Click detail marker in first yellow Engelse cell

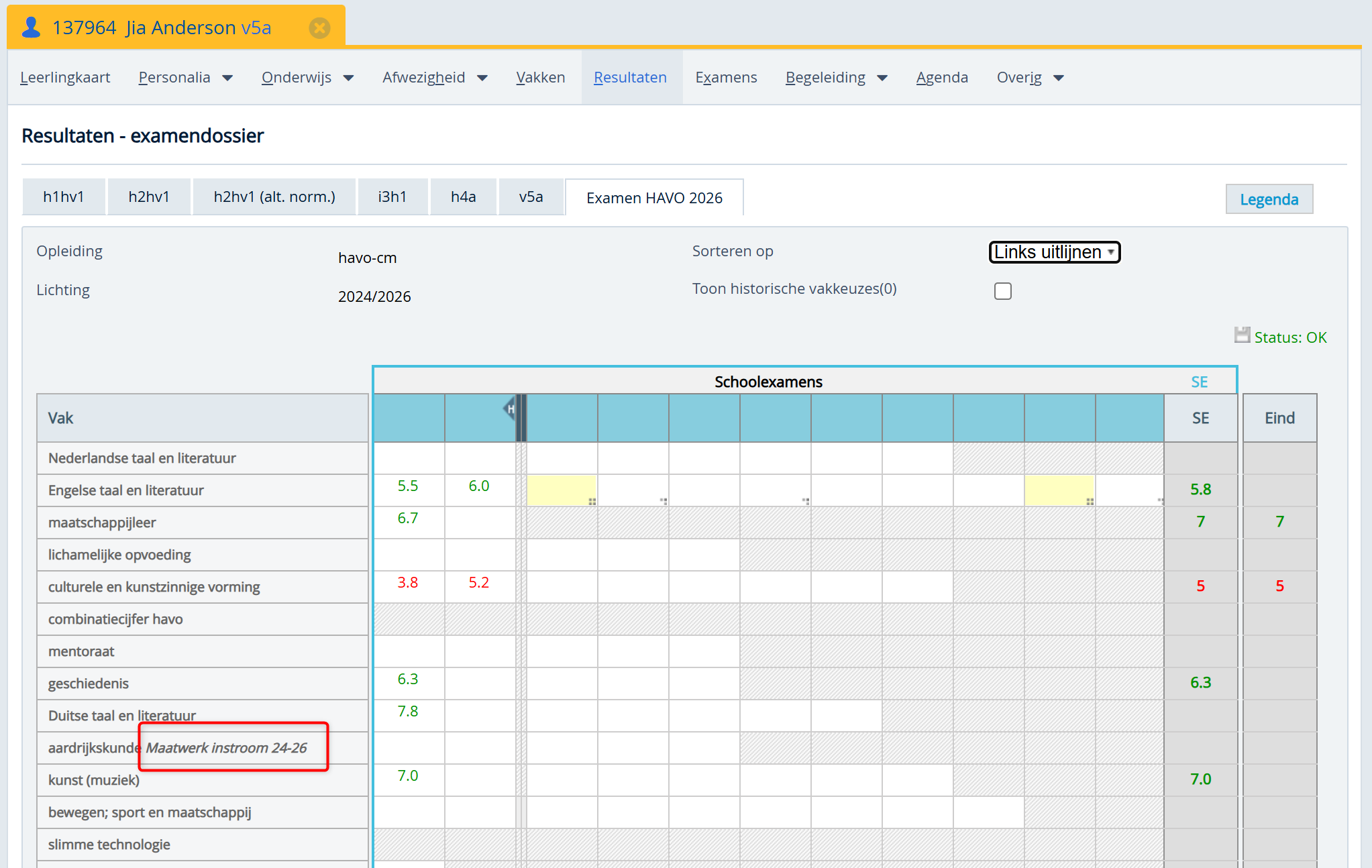[x=592, y=501]
